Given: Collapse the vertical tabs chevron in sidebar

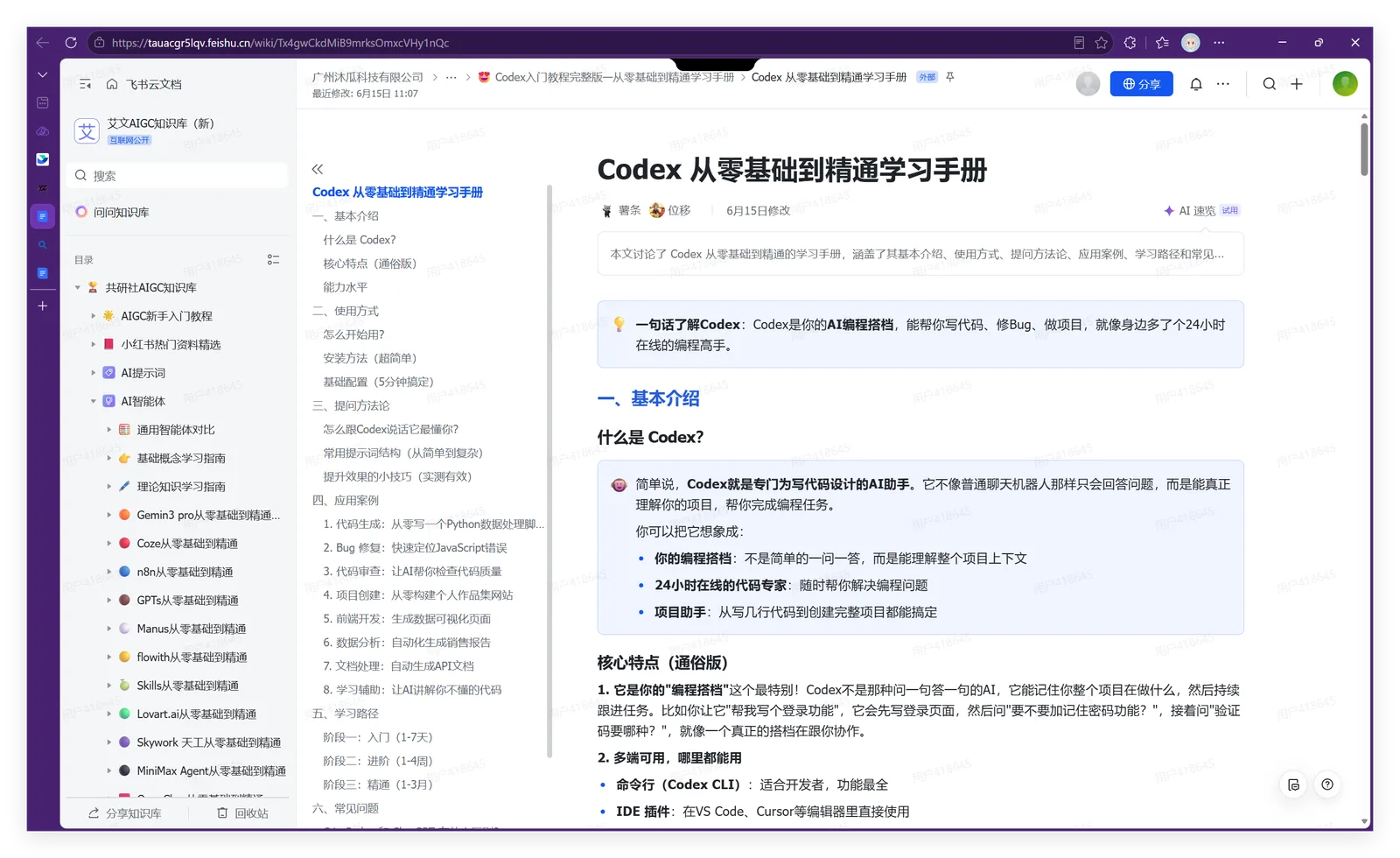Looking at the screenshot, I should click(42, 75).
